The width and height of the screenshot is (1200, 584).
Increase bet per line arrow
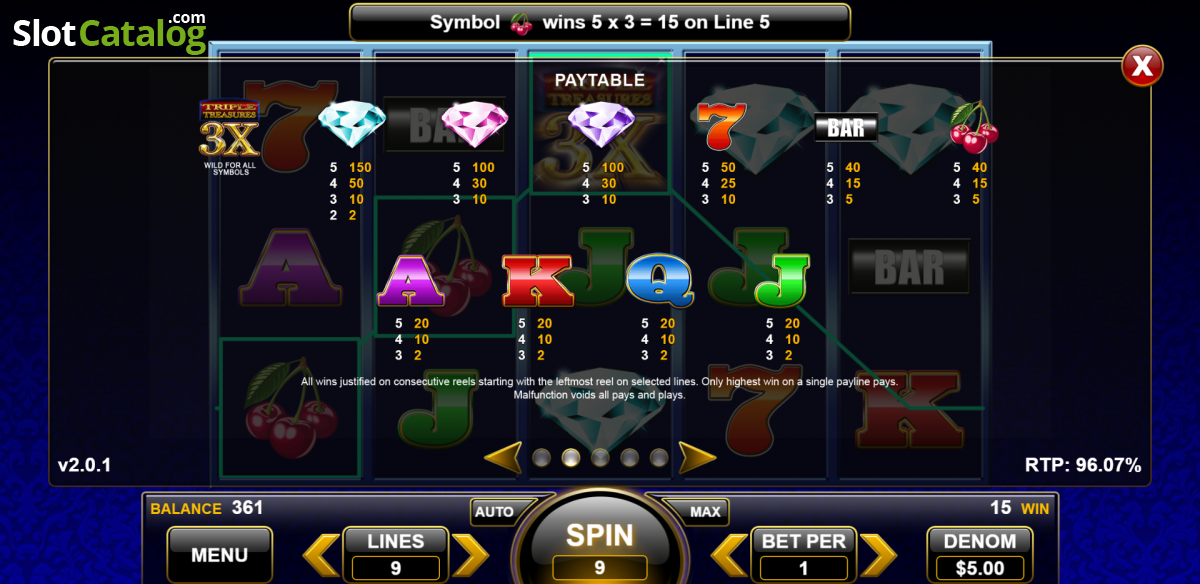879,555
